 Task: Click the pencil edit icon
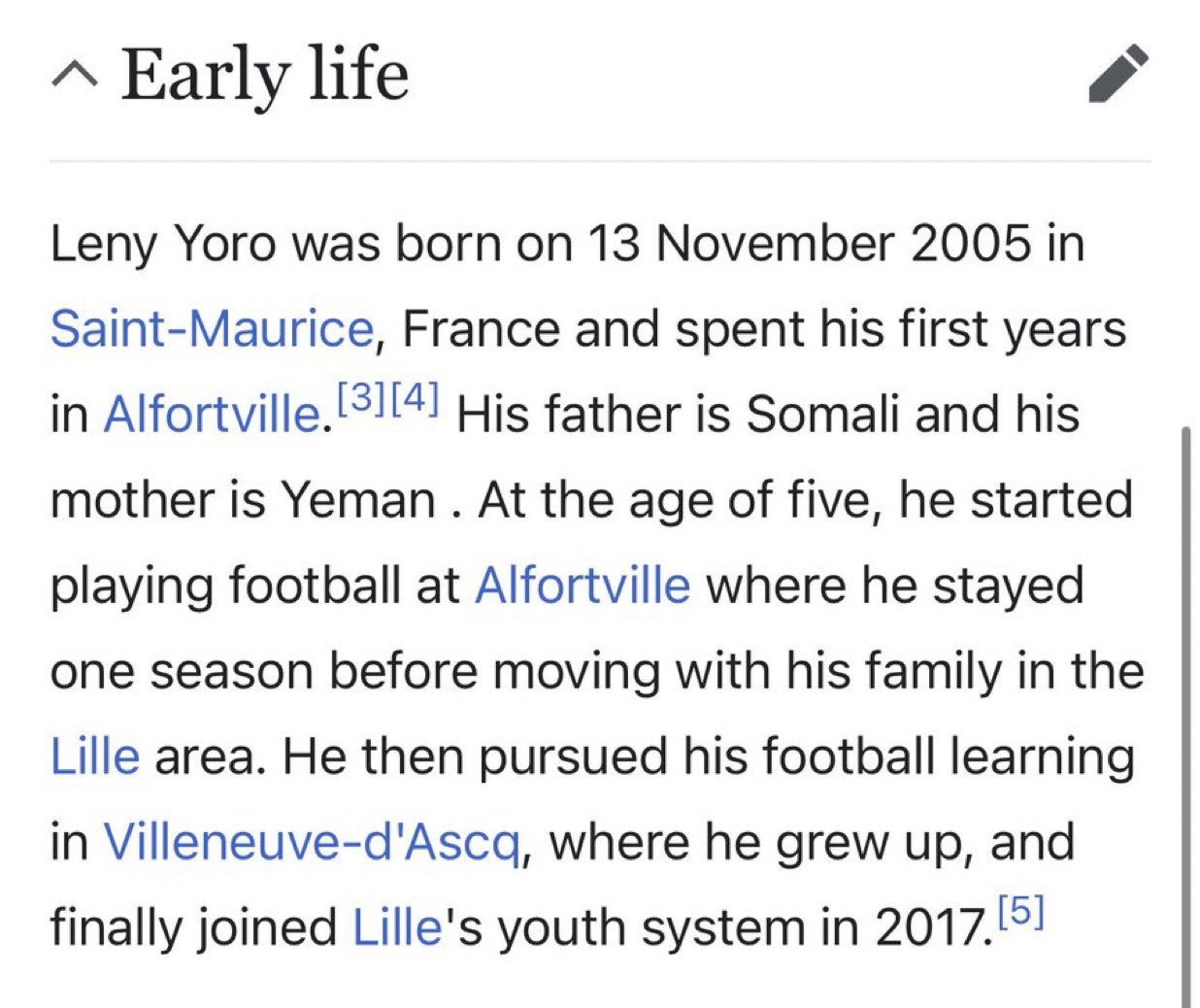coord(1118,74)
